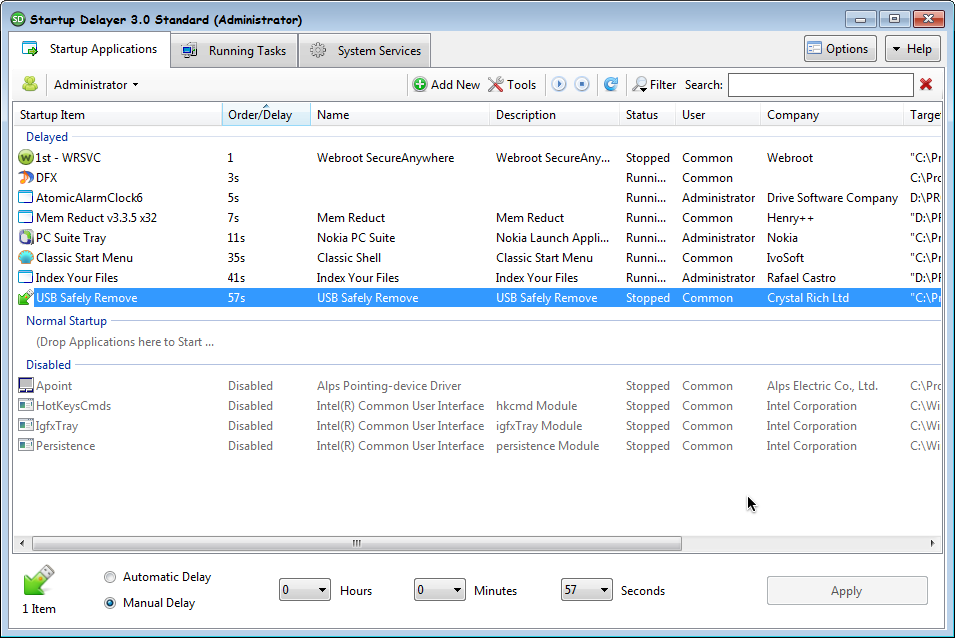The image size is (955, 638).
Task: Click the Name column header
Action: (x=400, y=114)
